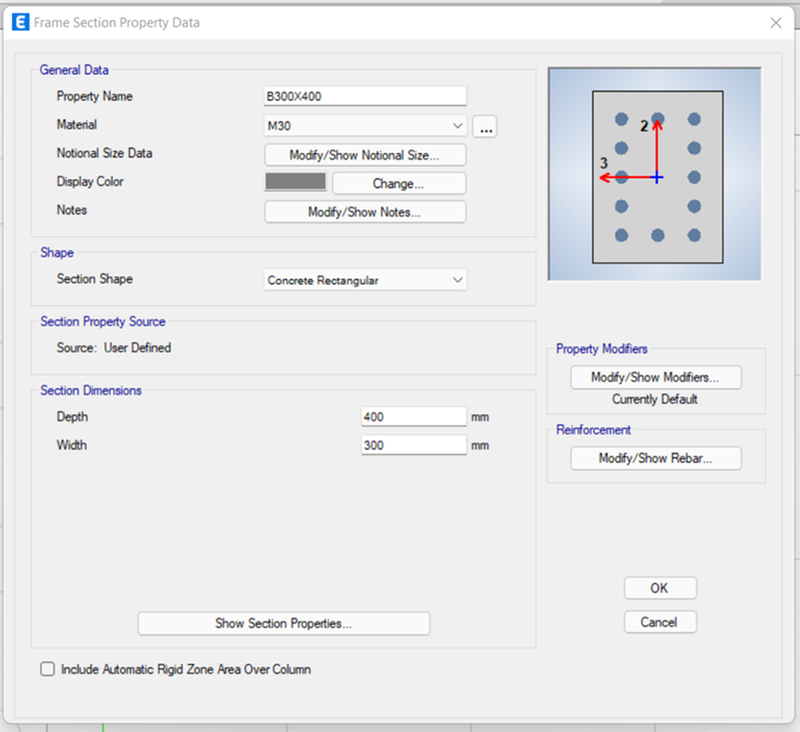Select the gray Display Color swatch
Screen dimensions: 800x732
click(x=296, y=182)
